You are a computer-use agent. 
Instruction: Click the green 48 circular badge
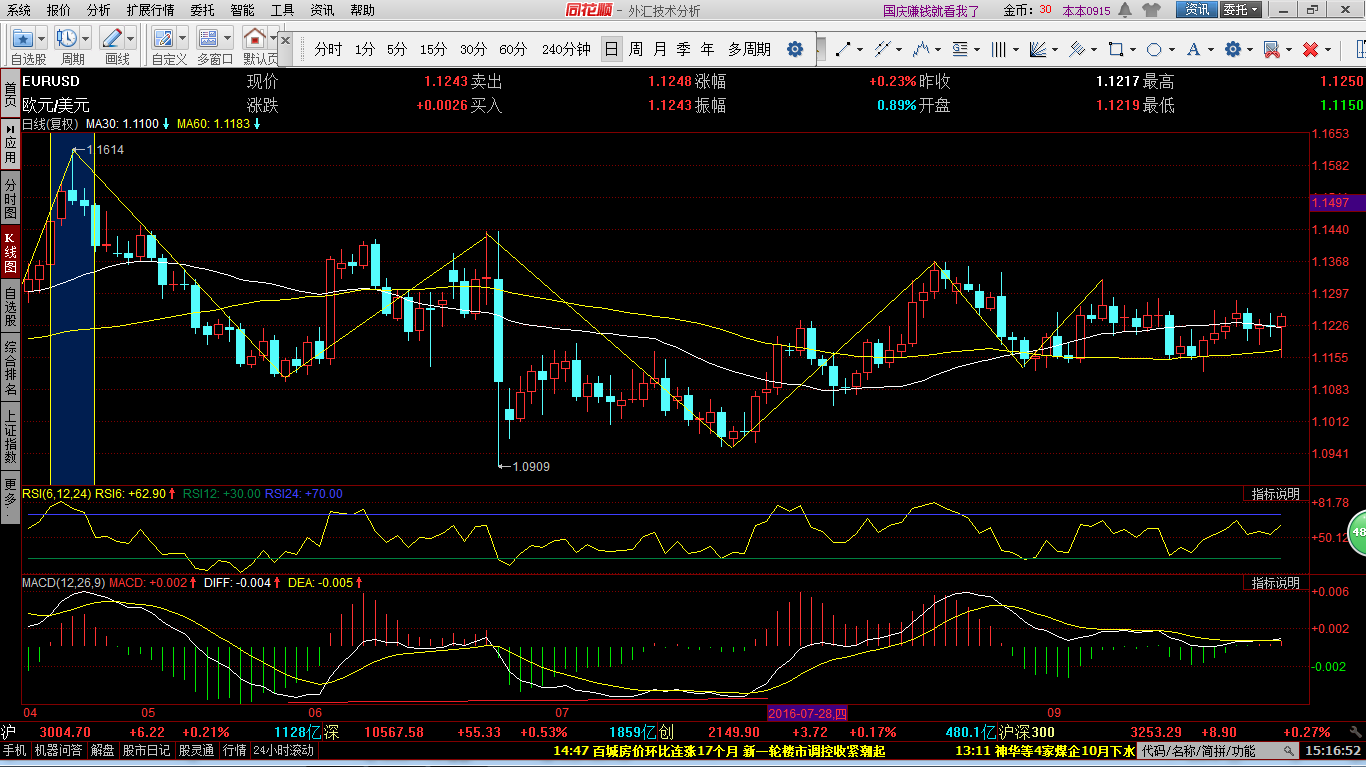click(x=1357, y=533)
